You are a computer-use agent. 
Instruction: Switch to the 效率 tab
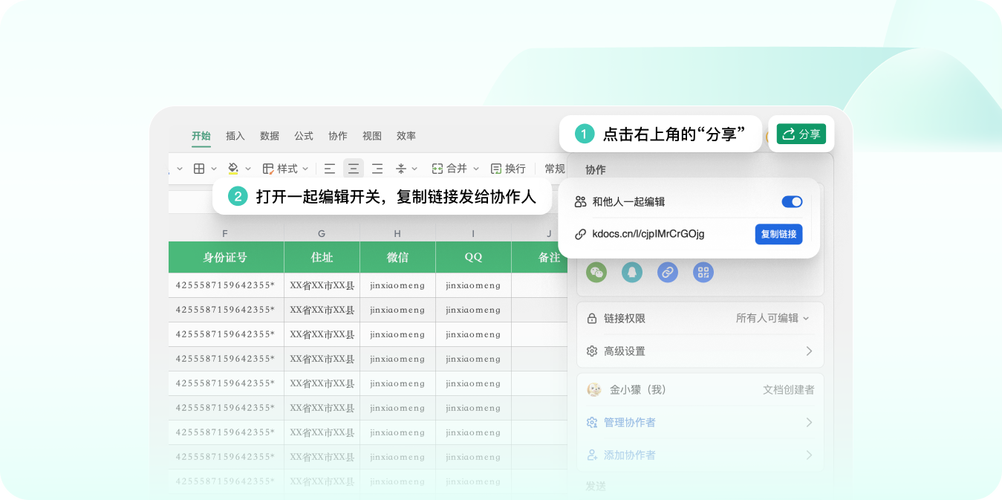(406, 136)
